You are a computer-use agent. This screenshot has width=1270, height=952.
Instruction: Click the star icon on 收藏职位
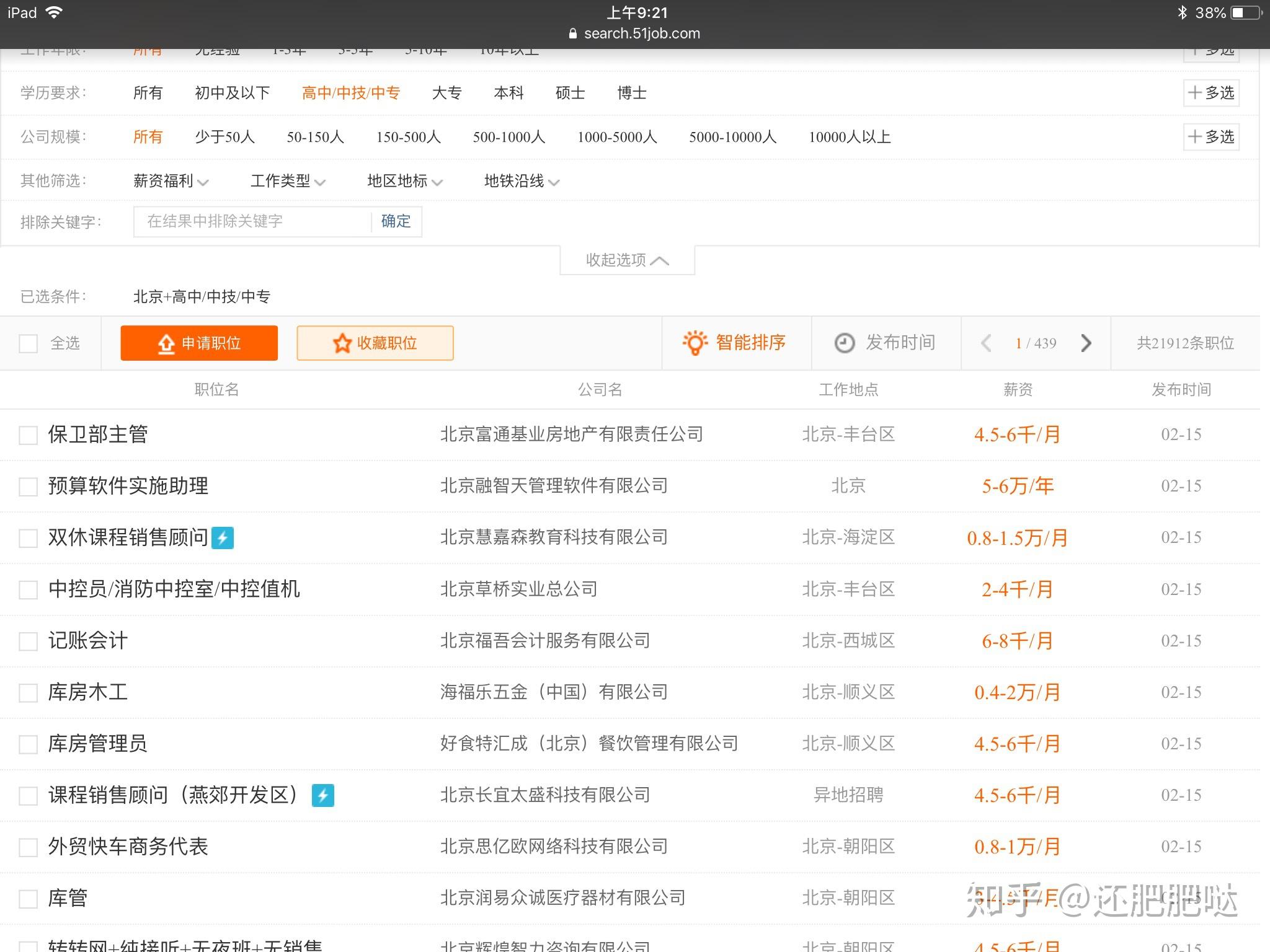point(342,343)
